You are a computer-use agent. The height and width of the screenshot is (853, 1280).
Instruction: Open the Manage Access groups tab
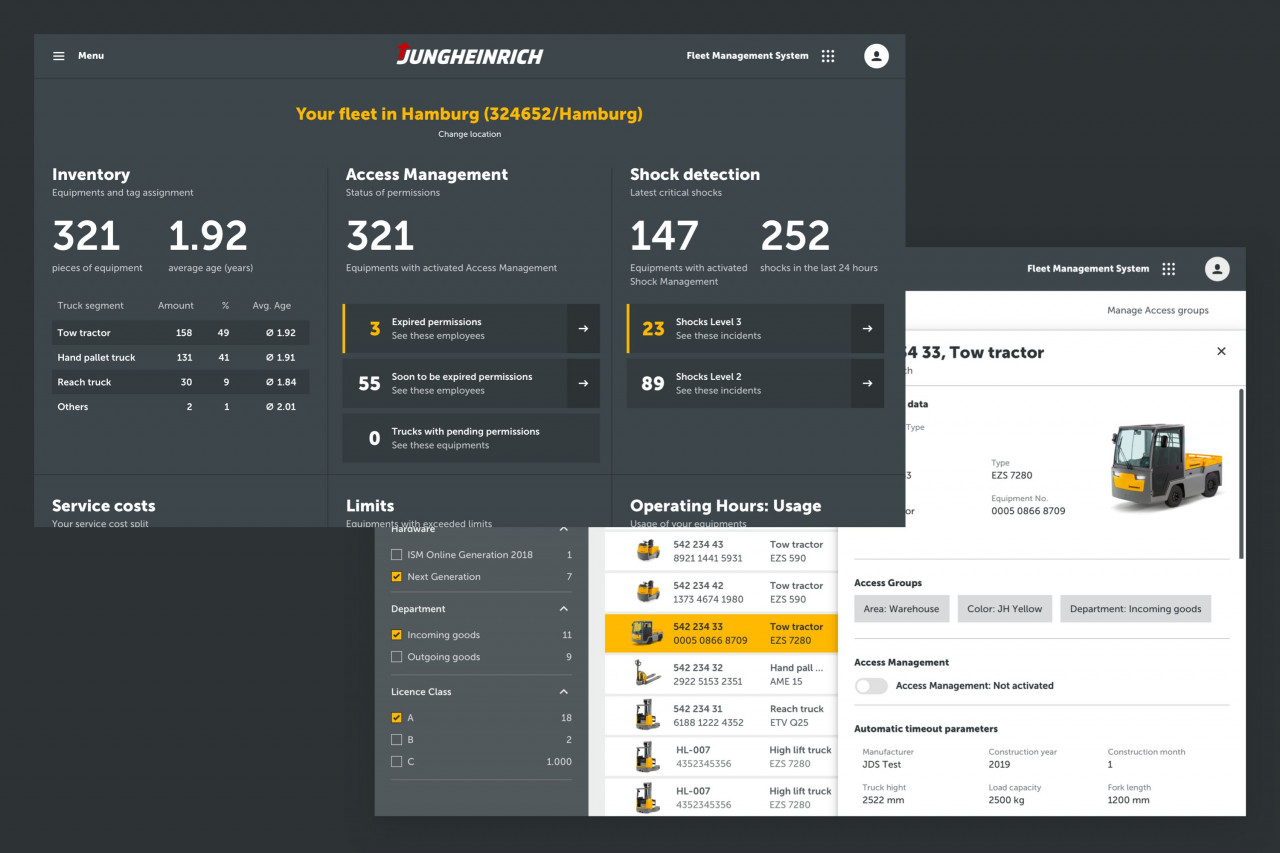[x=1157, y=311]
